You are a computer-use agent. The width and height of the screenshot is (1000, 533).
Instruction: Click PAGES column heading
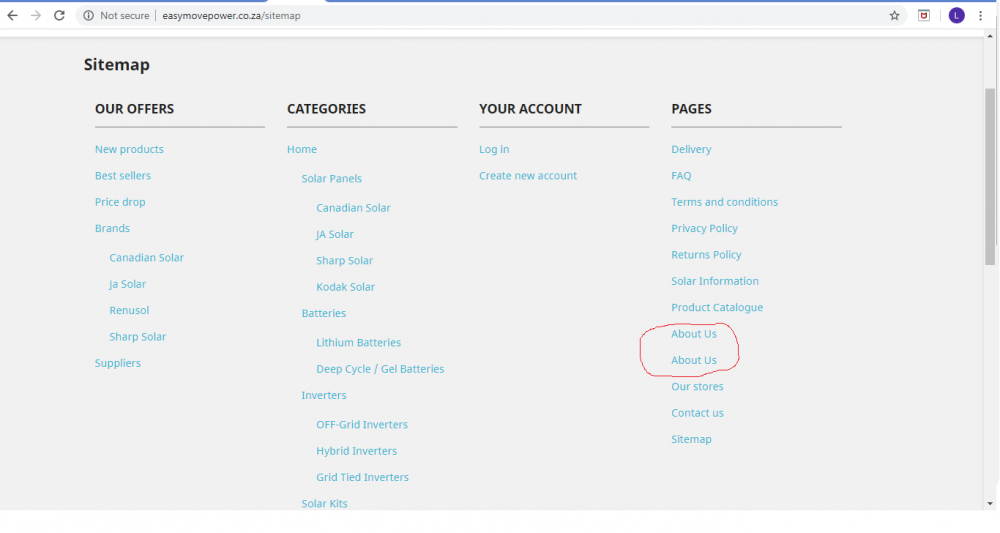(x=691, y=109)
